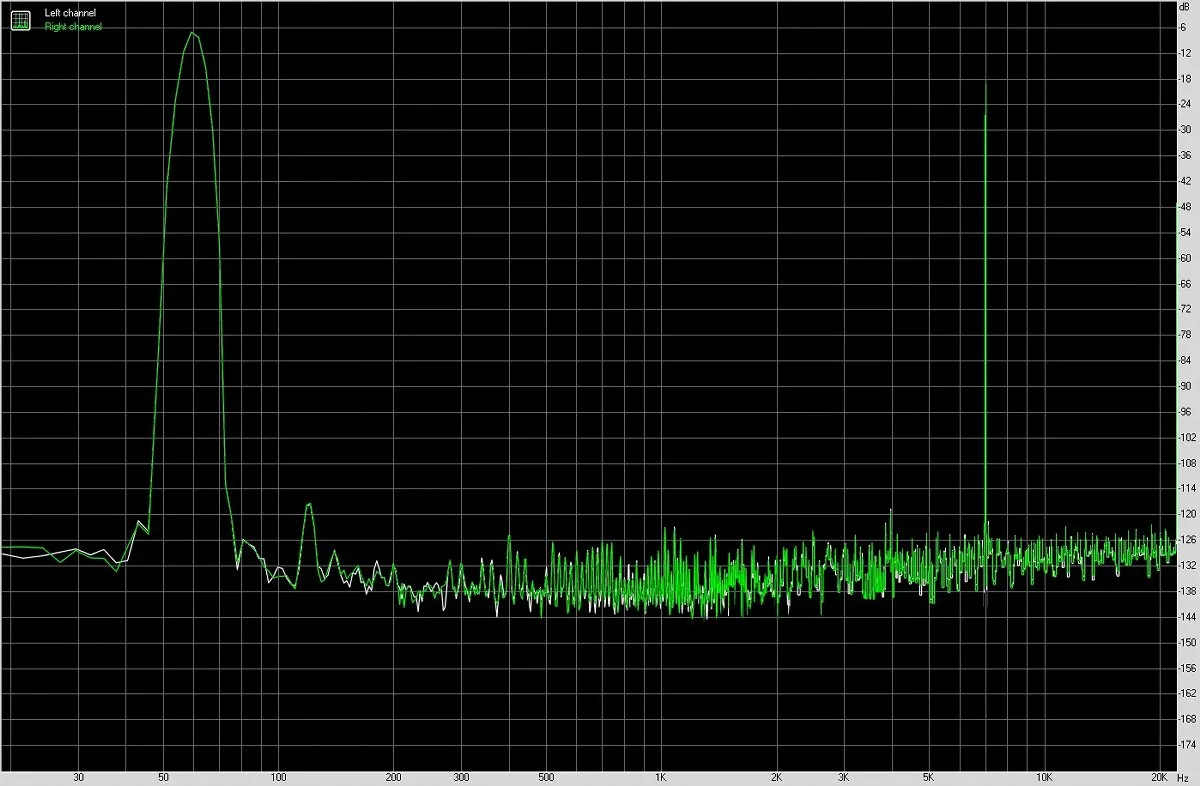Click the 100 frequency axis label

[279, 777]
